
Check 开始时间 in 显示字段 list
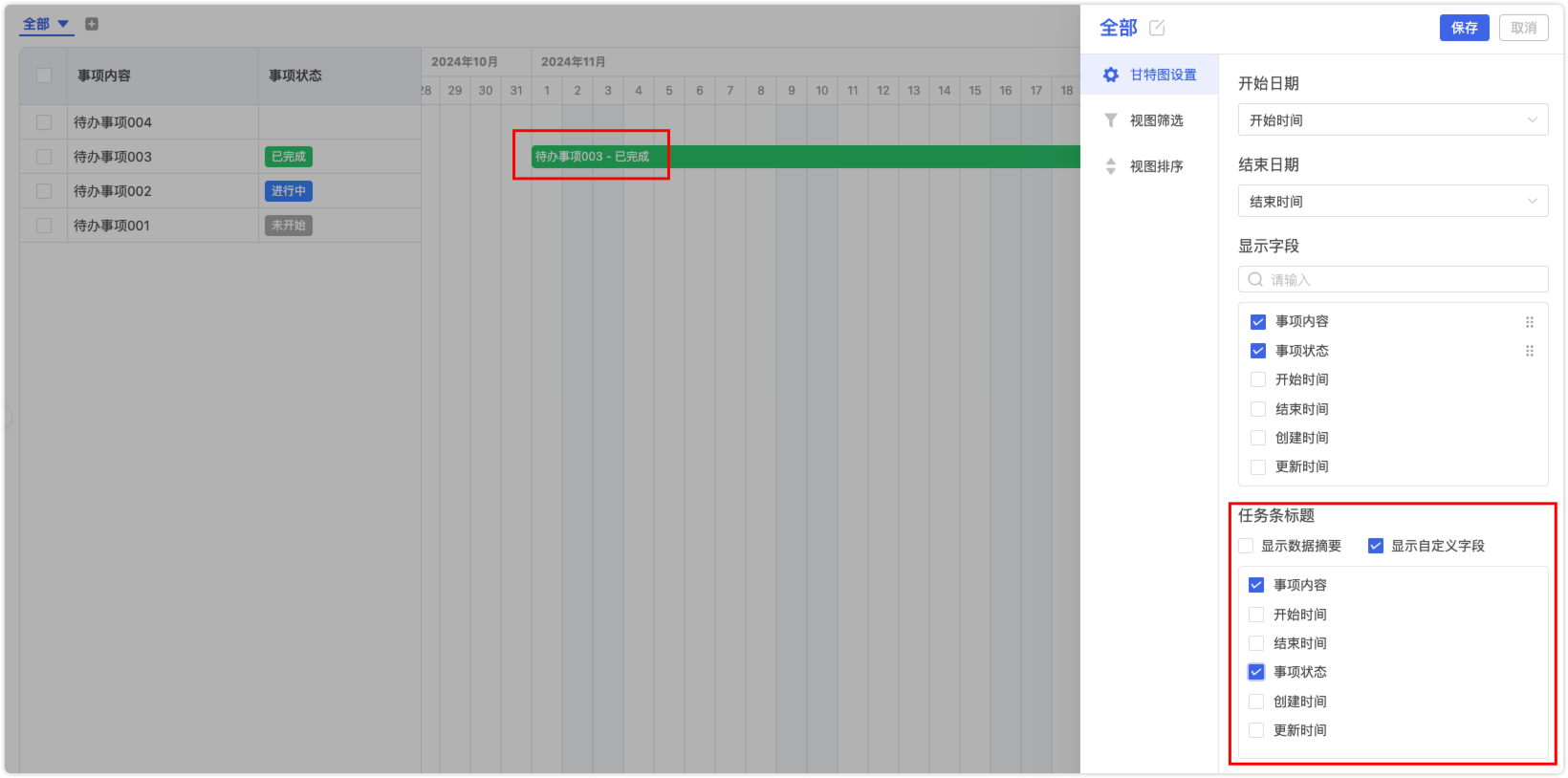[x=1258, y=379]
